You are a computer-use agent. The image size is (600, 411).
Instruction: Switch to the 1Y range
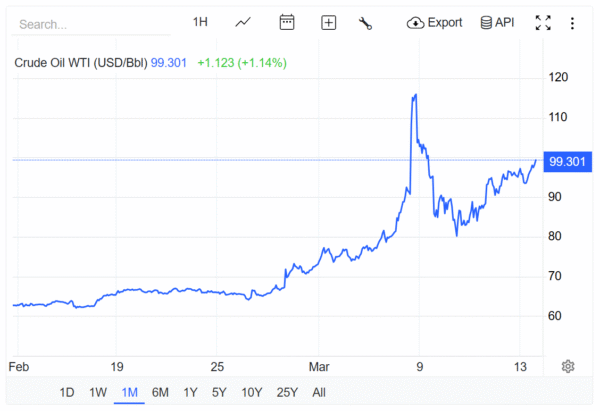pyautogui.click(x=190, y=392)
